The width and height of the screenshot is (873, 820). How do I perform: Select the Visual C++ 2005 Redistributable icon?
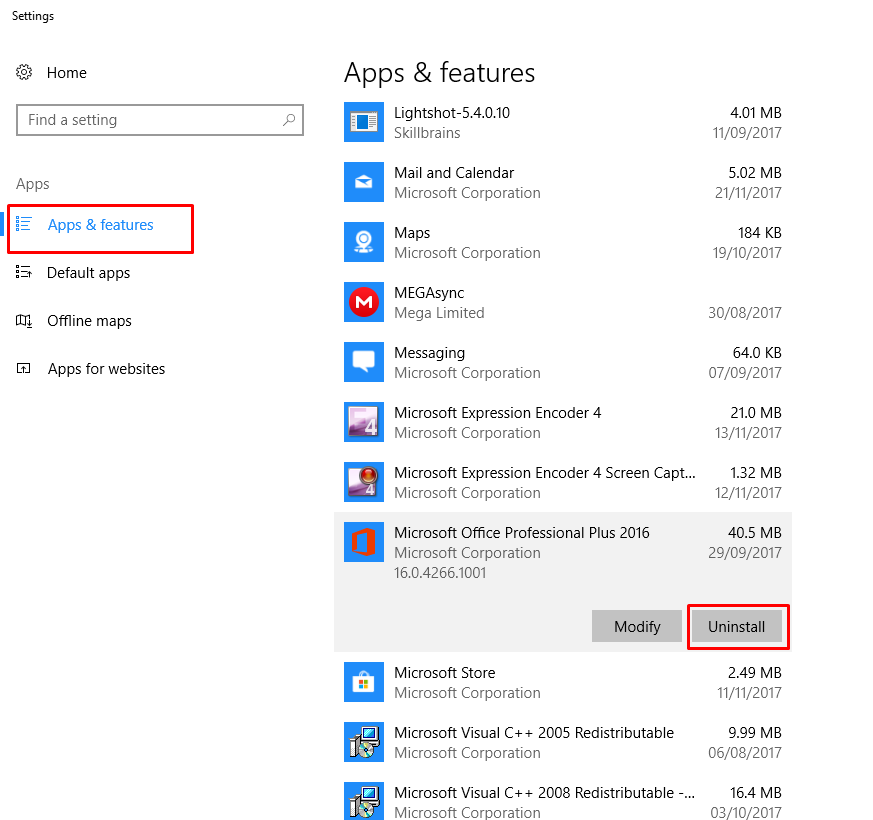pyautogui.click(x=364, y=742)
